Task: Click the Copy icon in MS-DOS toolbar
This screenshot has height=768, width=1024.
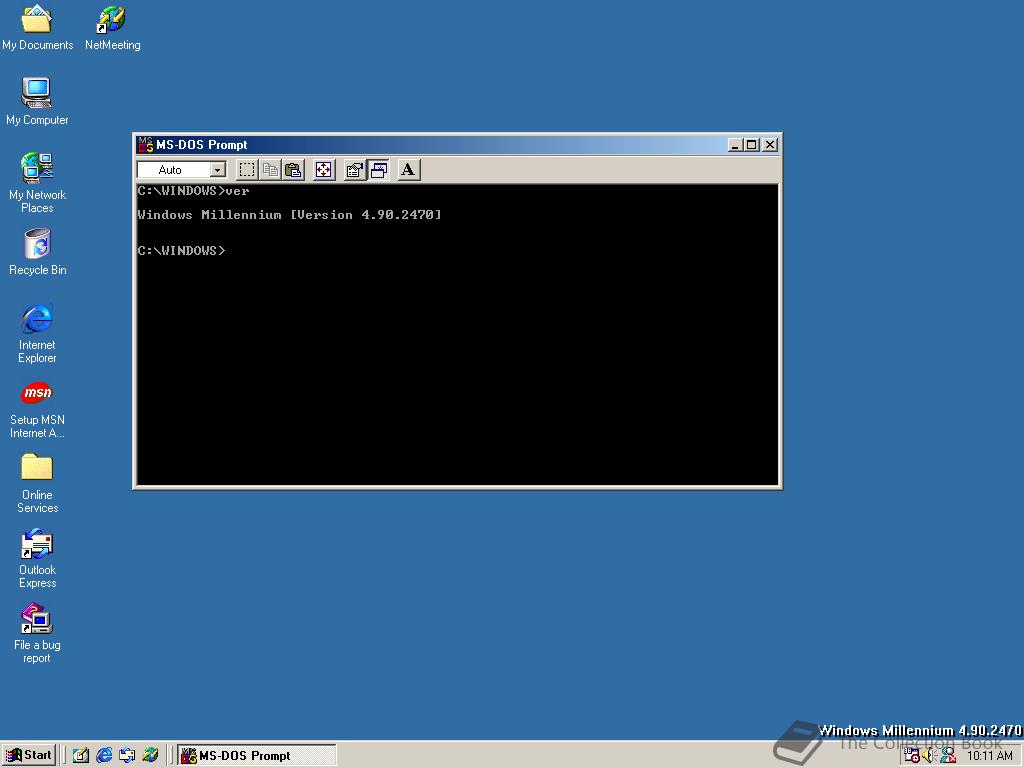Action: 270,170
